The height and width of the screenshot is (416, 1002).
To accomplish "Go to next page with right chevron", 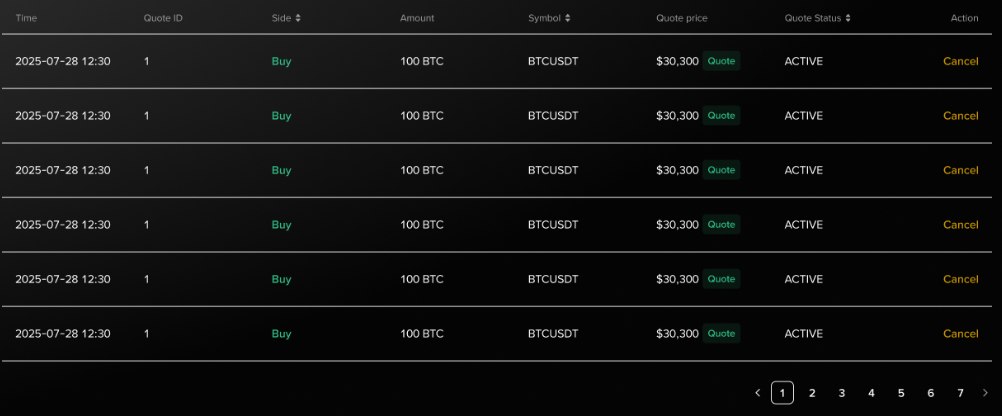I will click(x=985, y=393).
